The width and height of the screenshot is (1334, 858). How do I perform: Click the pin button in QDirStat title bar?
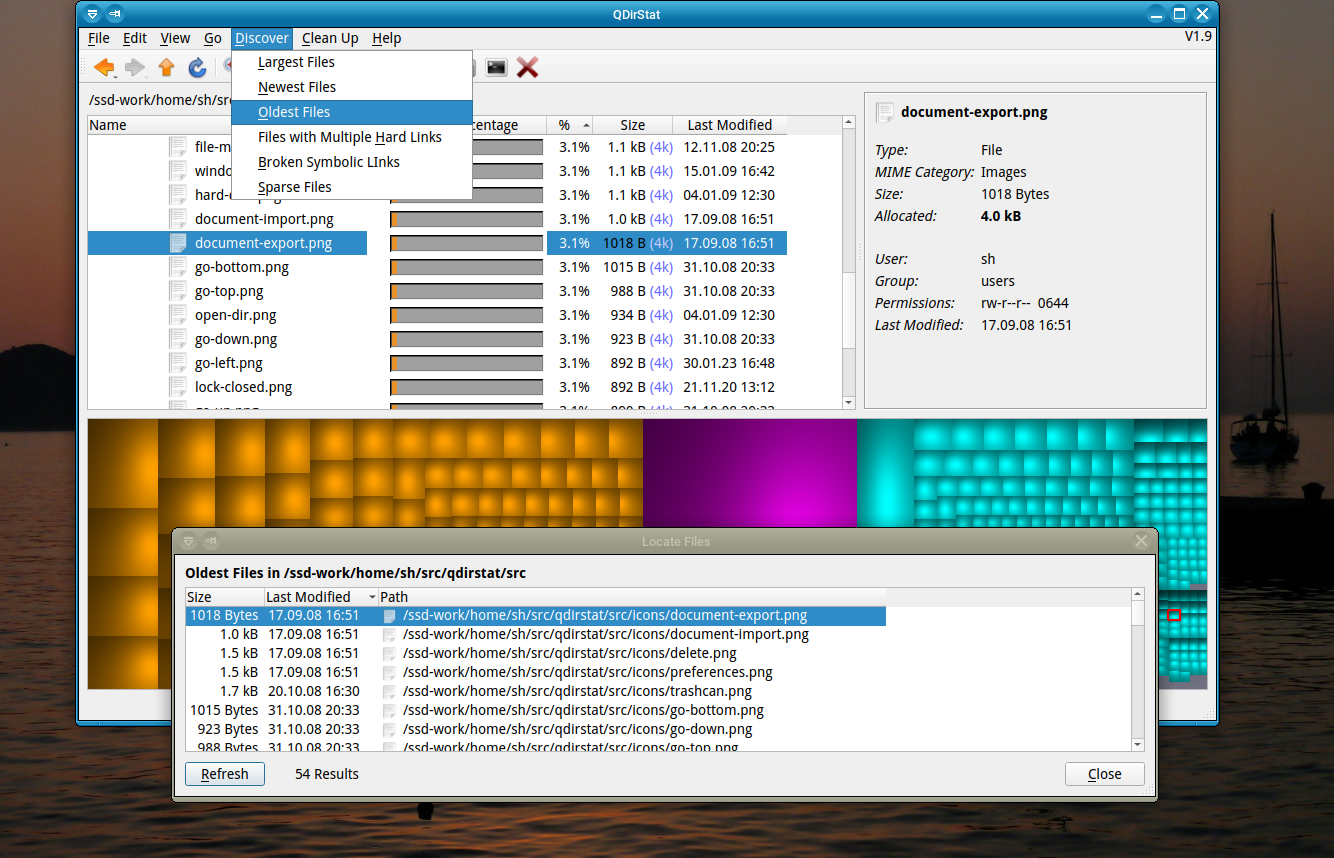(x=115, y=14)
